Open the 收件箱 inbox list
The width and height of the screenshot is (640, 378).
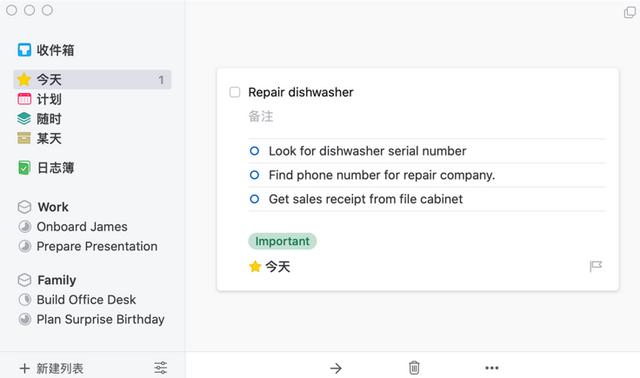pyautogui.click(x=46, y=50)
